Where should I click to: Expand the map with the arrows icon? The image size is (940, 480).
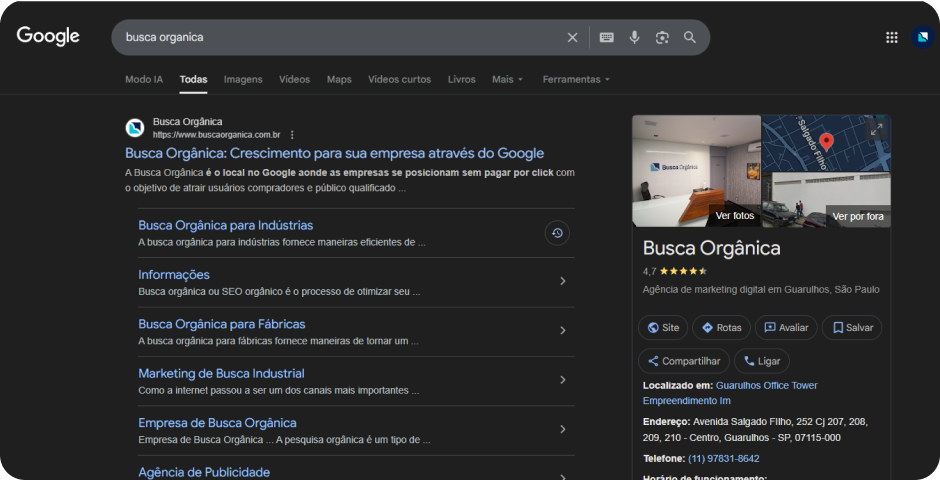[876, 129]
